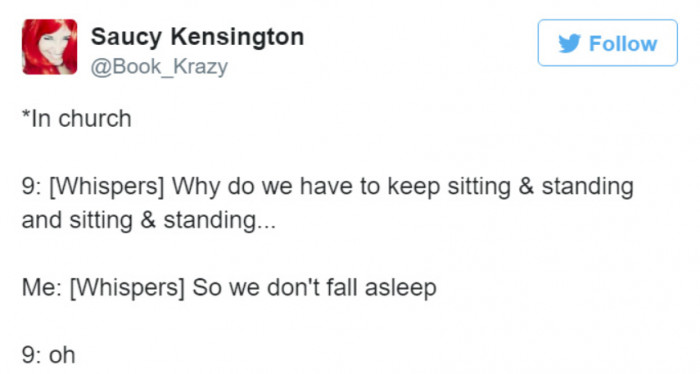700x374 pixels.
Task: Visit the @Book_Krazy handle link
Action: 159,67
